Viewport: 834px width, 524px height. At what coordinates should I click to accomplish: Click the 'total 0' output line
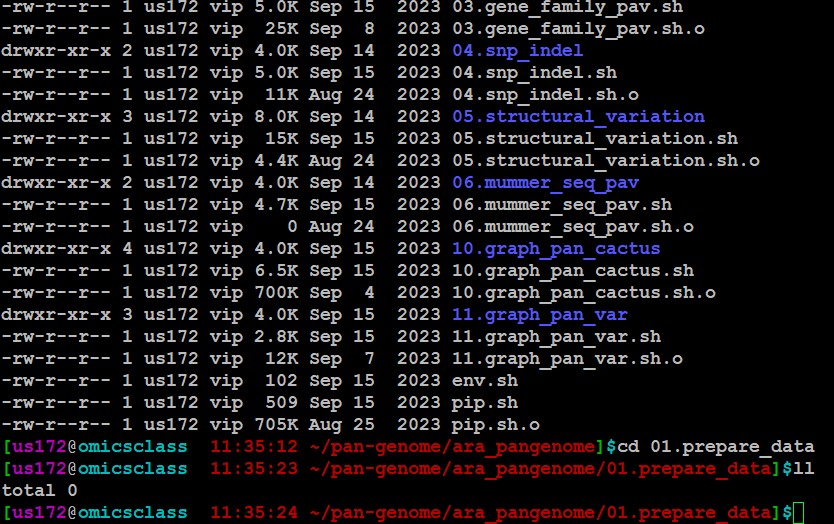click(x=40, y=490)
